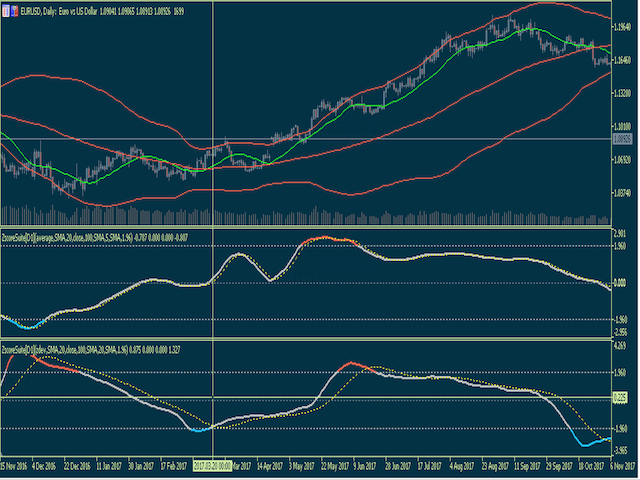Image resolution: width=640 pixels, height=480 pixels.
Task: Click the 4 Aug 2017 date label
Action: 462,466
